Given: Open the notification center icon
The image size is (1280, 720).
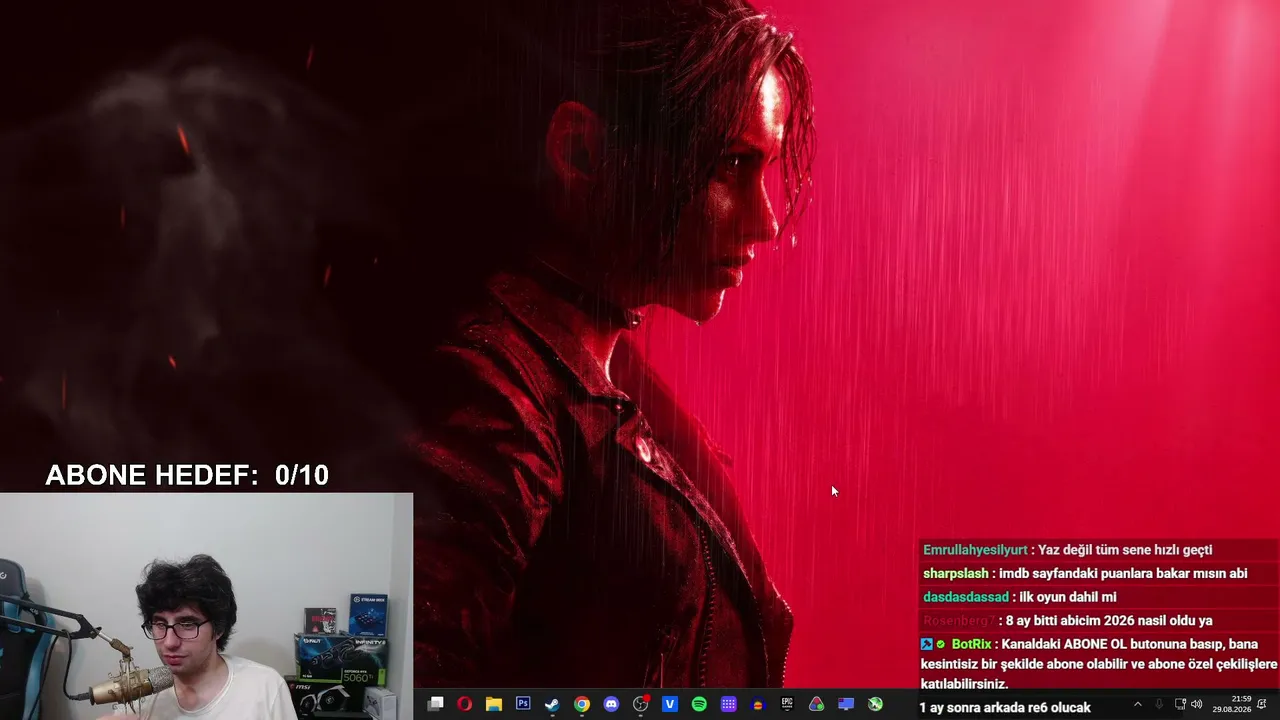Looking at the screenshot, I should (x=1263, y=704).
